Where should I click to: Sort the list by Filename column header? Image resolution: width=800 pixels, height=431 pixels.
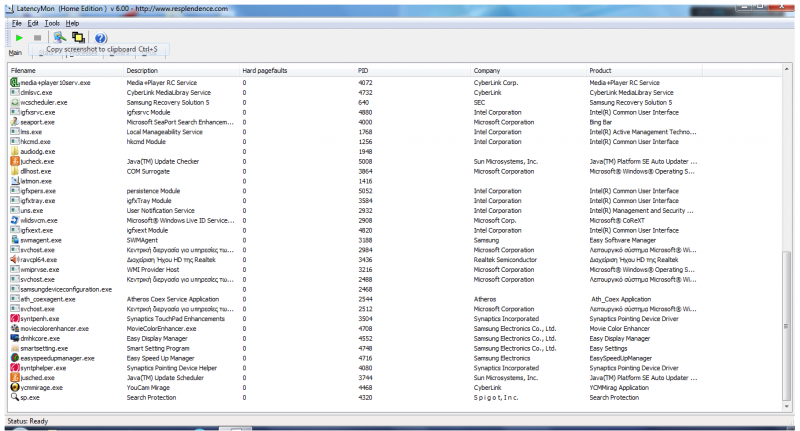point(23,71)
